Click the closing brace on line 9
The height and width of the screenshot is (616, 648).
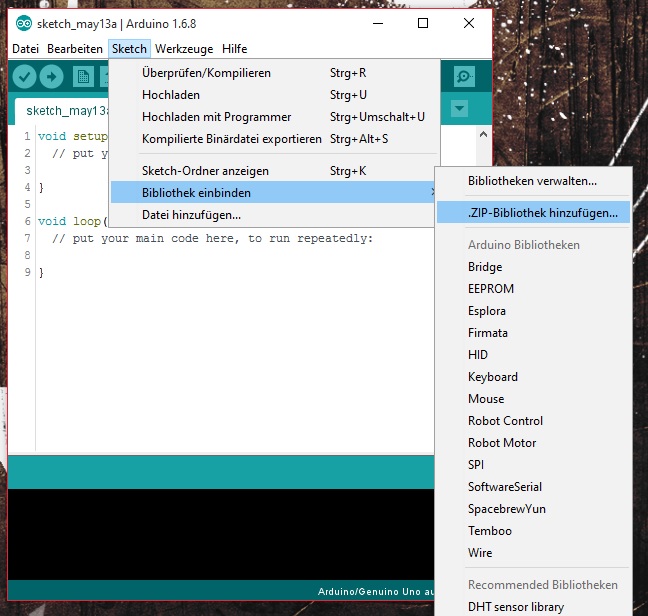41,273
